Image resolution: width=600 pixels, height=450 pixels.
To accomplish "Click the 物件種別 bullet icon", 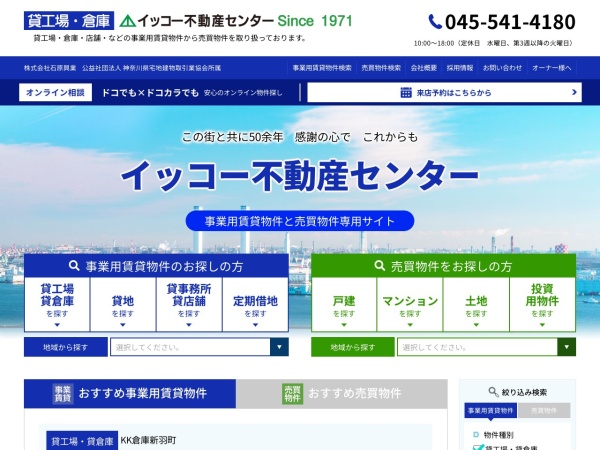I will click(x=476, y=435).
